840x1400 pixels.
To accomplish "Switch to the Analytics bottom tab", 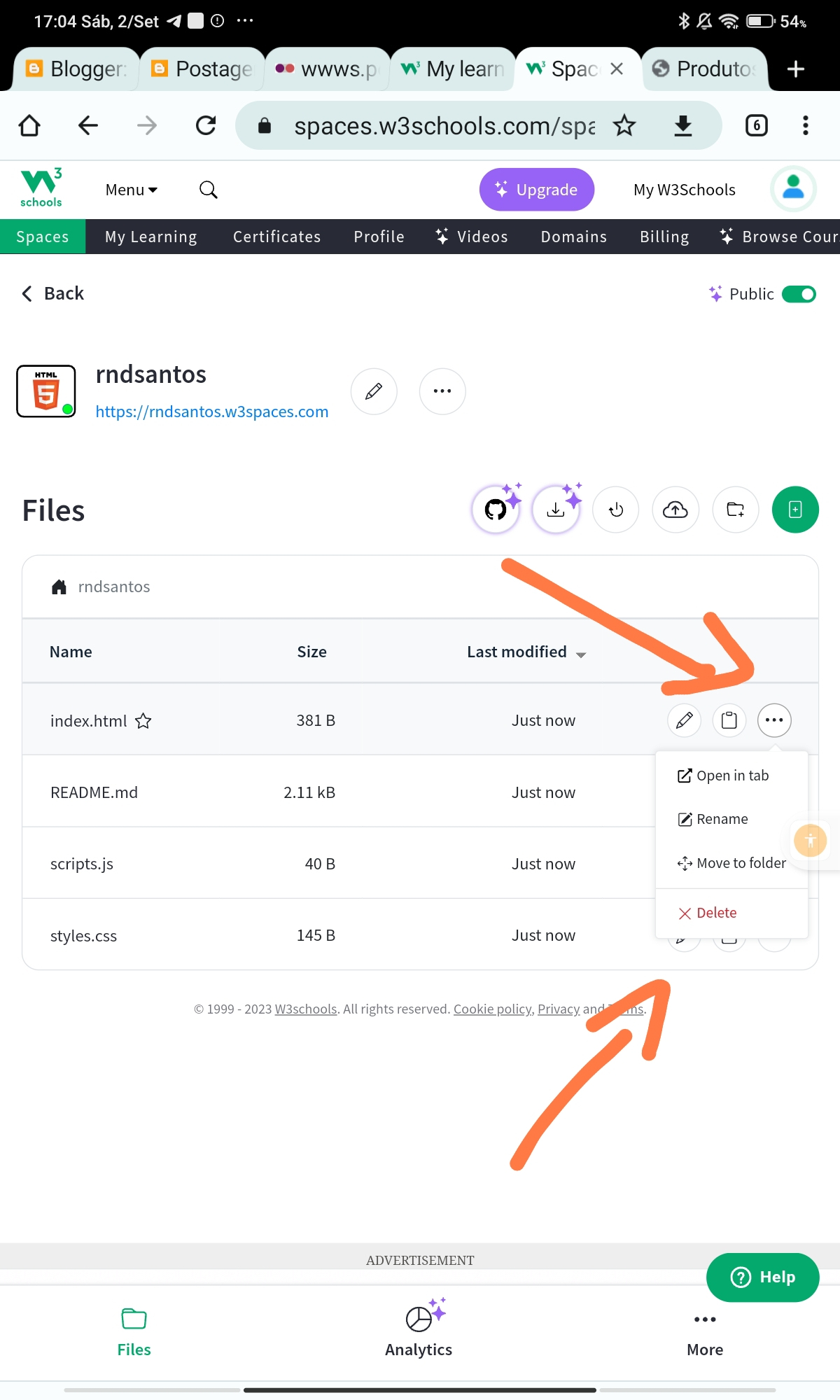I will coord(419,1330).
